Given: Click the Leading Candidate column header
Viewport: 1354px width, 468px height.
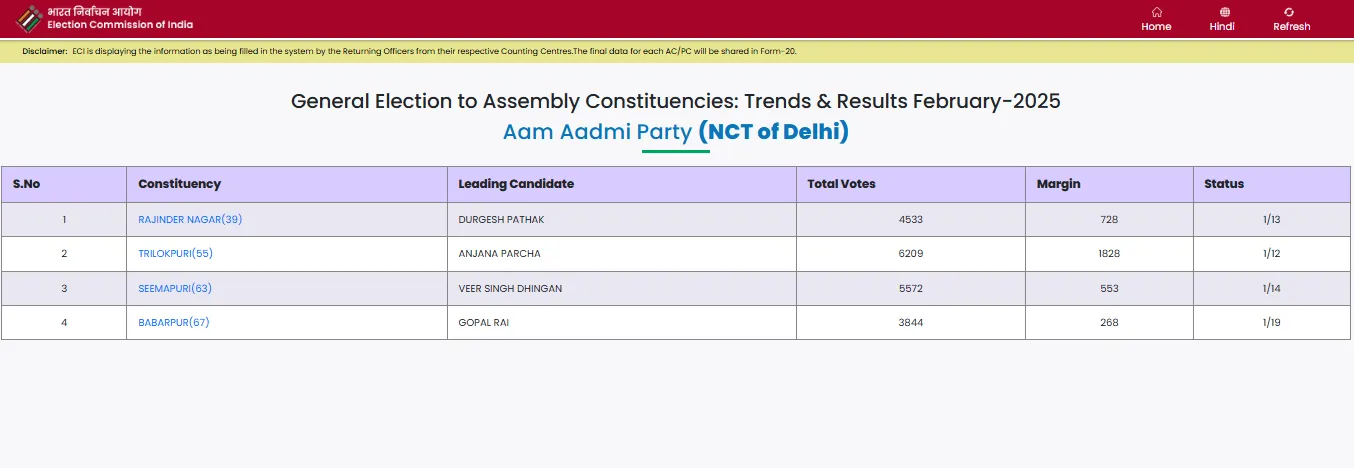Looking at the screenshot, I should coord(516,184).
